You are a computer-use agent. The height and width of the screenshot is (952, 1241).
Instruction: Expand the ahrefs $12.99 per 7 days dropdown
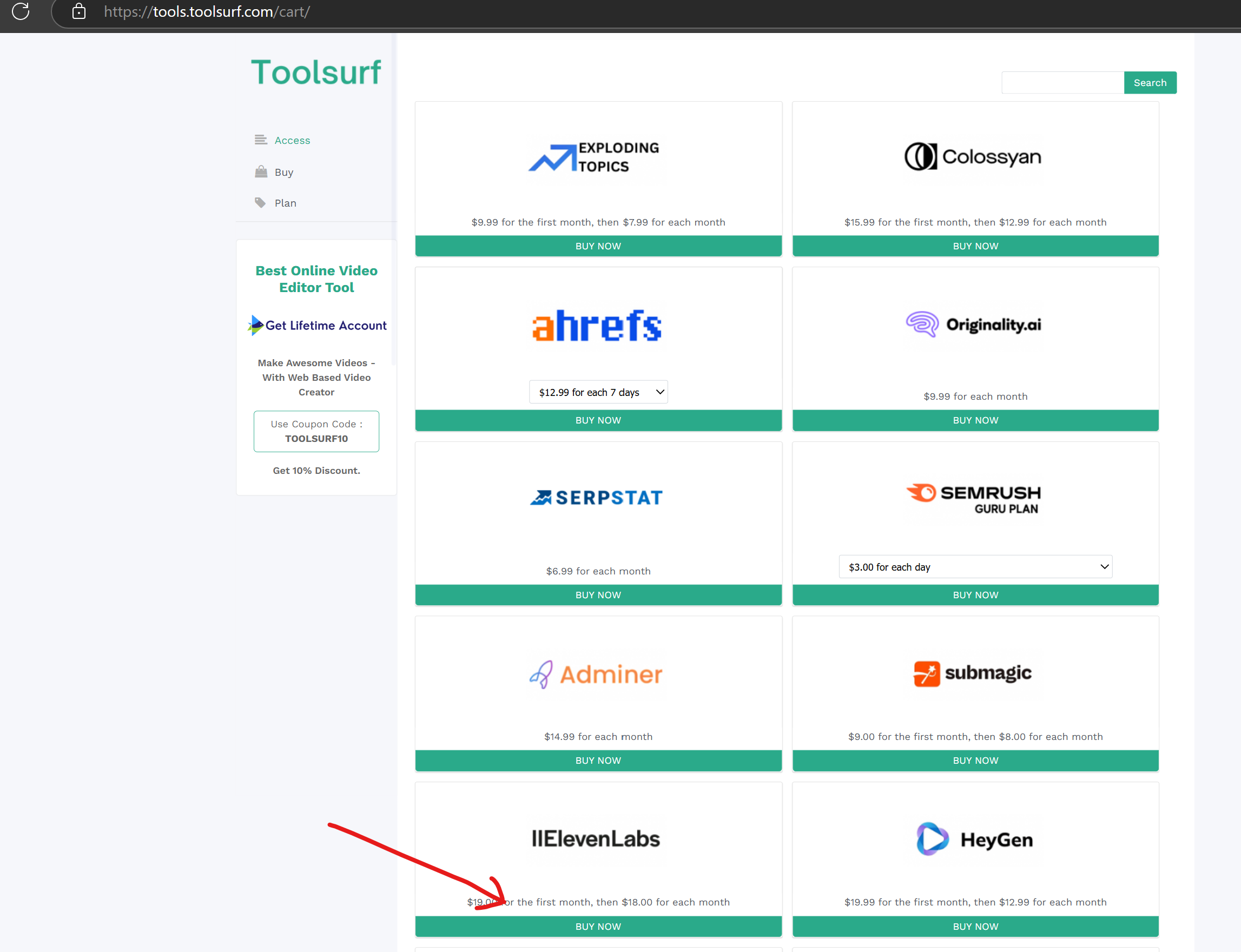(598, 392)
